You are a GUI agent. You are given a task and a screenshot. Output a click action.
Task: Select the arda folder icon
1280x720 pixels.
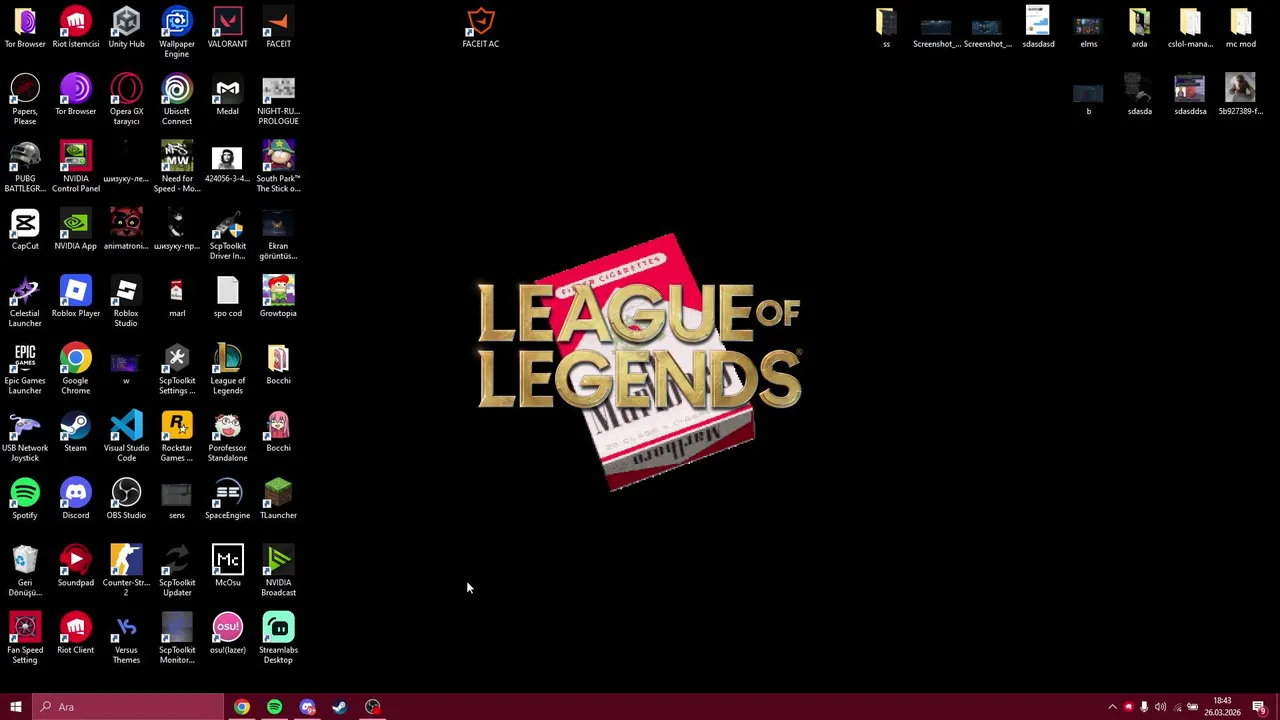click(x=1140, y=28)
